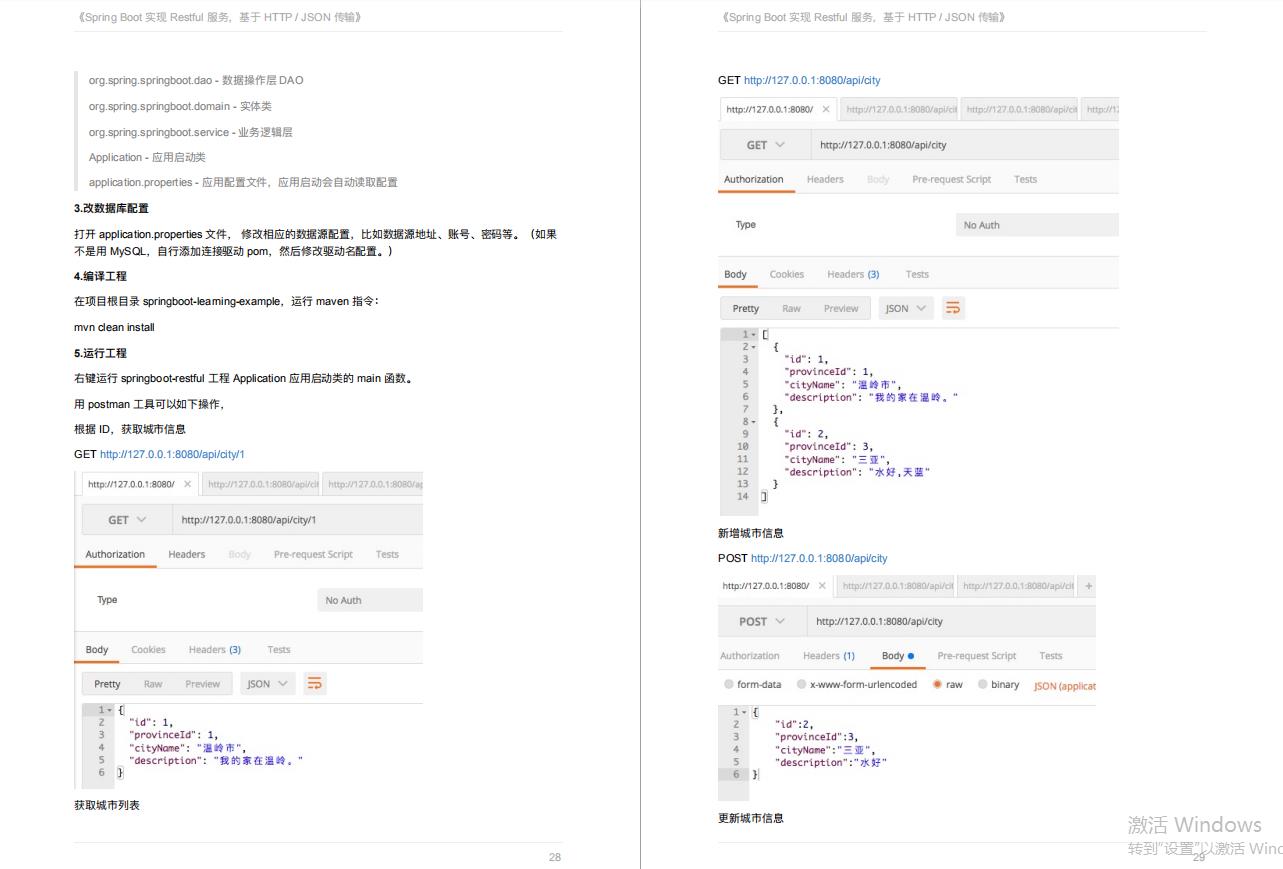The height and width of the screenshot is (869, 1283).
Task: Click the '新增城市信息' text
Action: pos(751,533)
